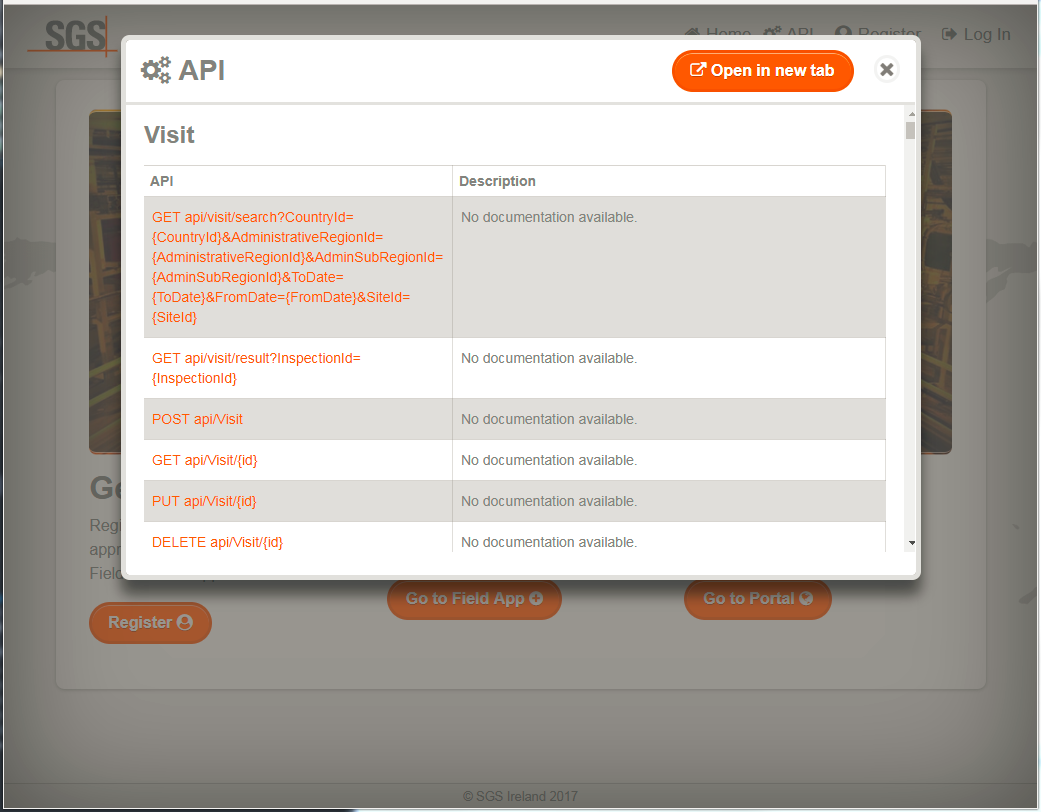Image resolution: width=1041 pixels, height=812 pixels.
Task: Select the POST api/Visit link
Action: coord(197,419)
